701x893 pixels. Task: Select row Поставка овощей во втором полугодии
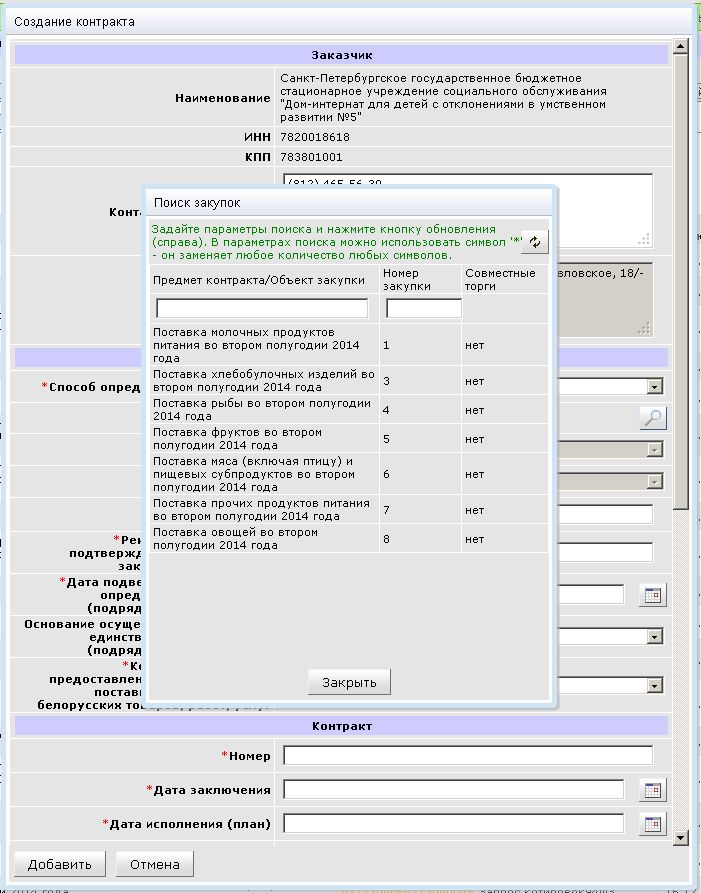(x=349, y=539)
